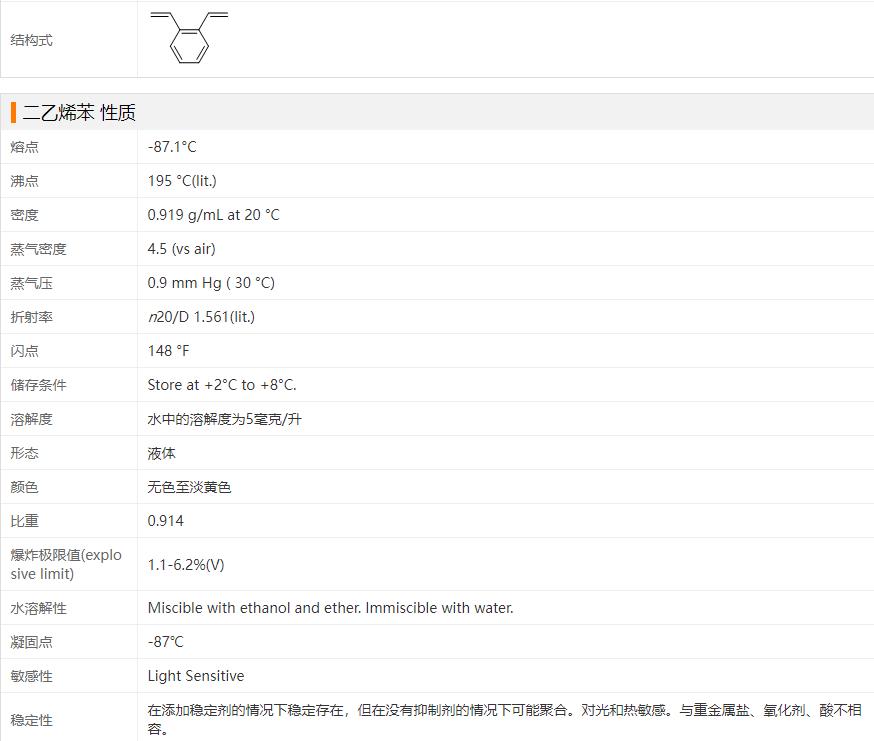This screenshot has width=874, height=741.
Task: Click the 溶解度 water solubility value
Action: (x=224, y=419)
